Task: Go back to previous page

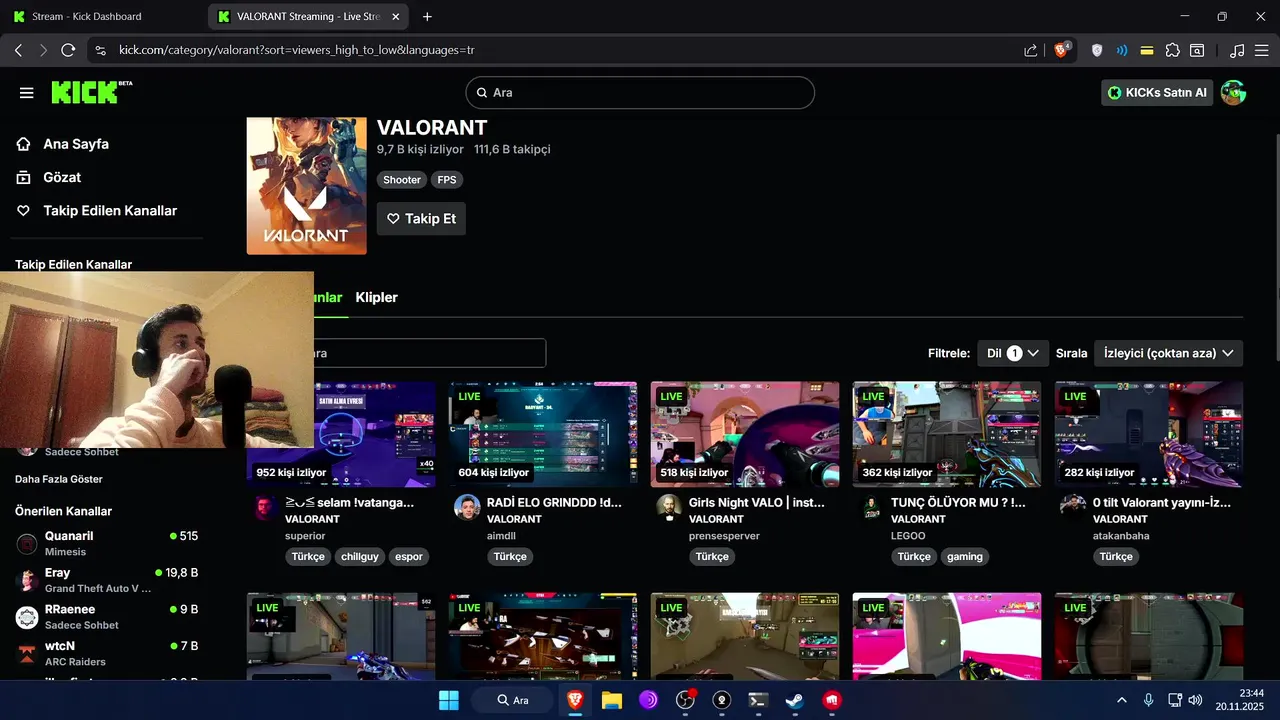Action: (x=18, y=50)
